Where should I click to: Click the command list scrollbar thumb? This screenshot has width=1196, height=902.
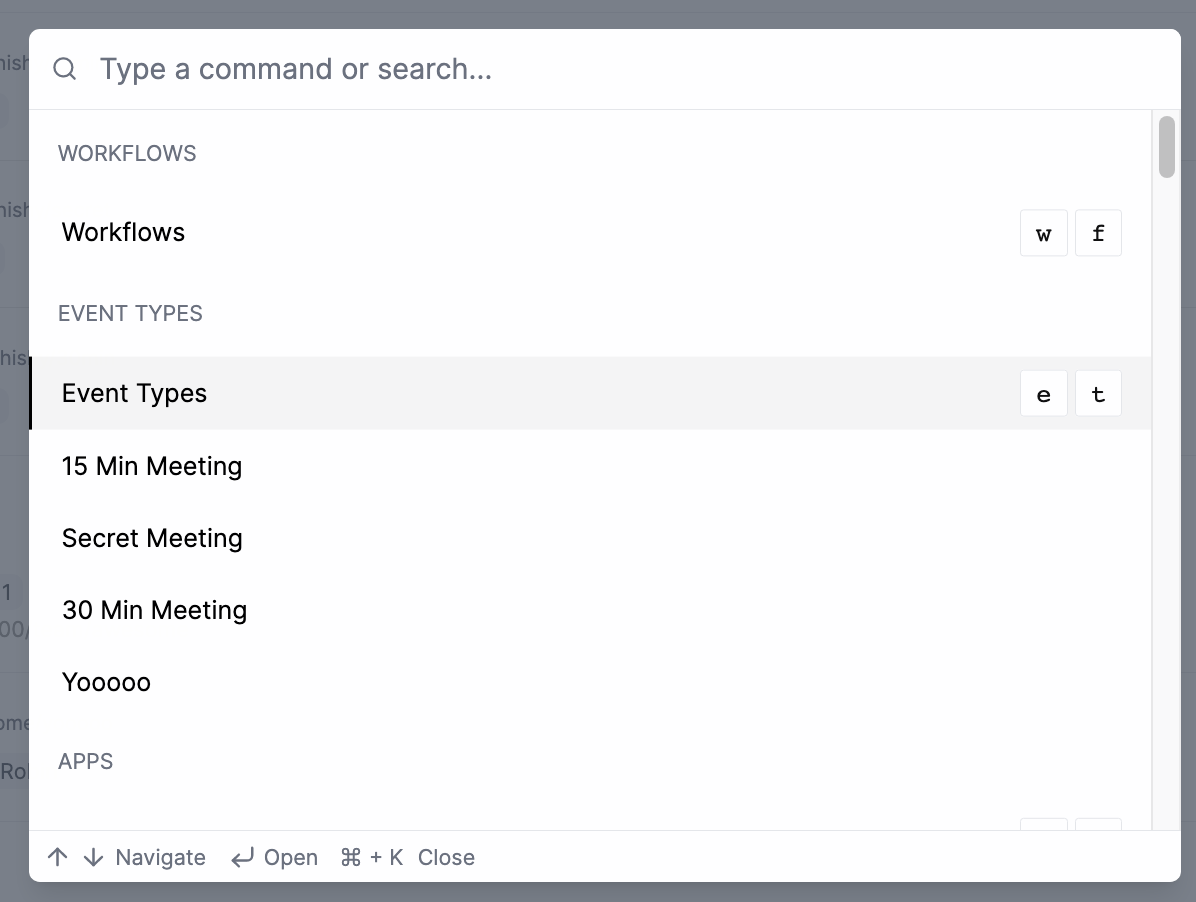click(x=1166, y=148)
